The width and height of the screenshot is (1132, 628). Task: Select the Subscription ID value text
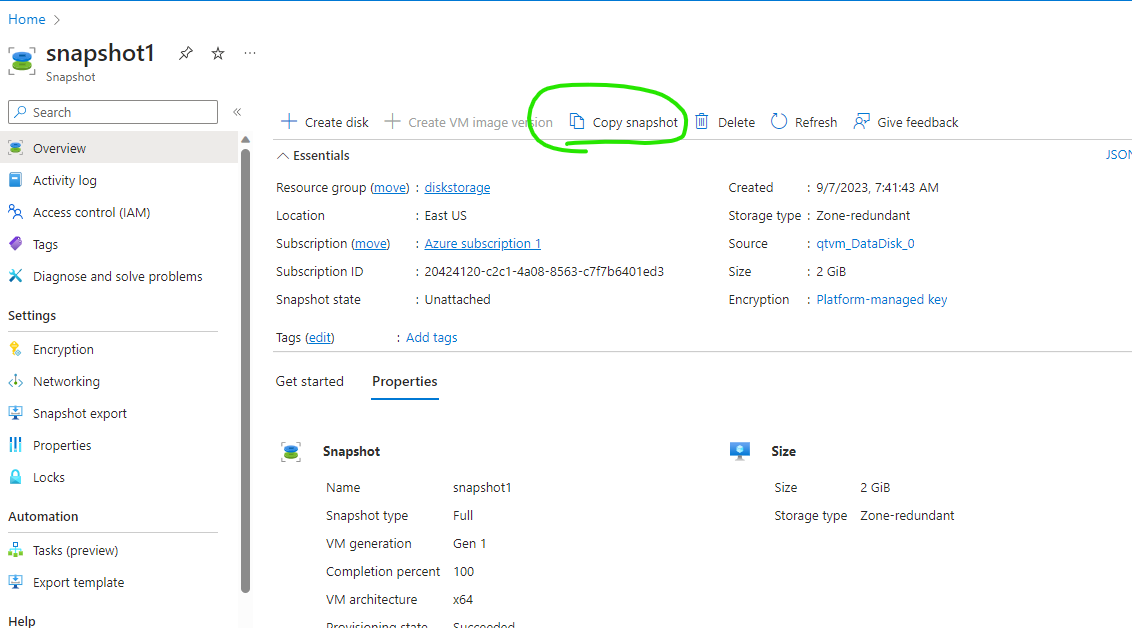tap(544, 272)
